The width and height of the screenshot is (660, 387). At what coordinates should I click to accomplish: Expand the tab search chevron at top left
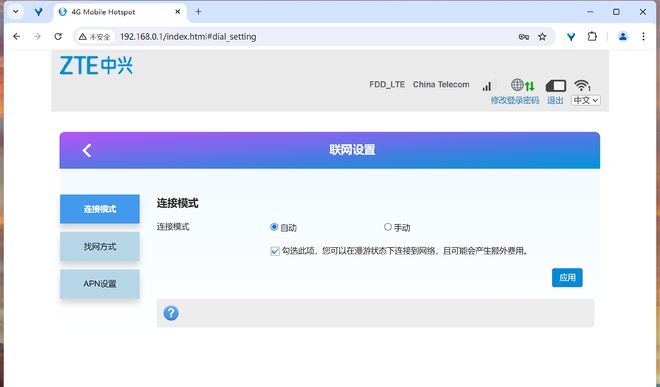[x=16, y=12]
